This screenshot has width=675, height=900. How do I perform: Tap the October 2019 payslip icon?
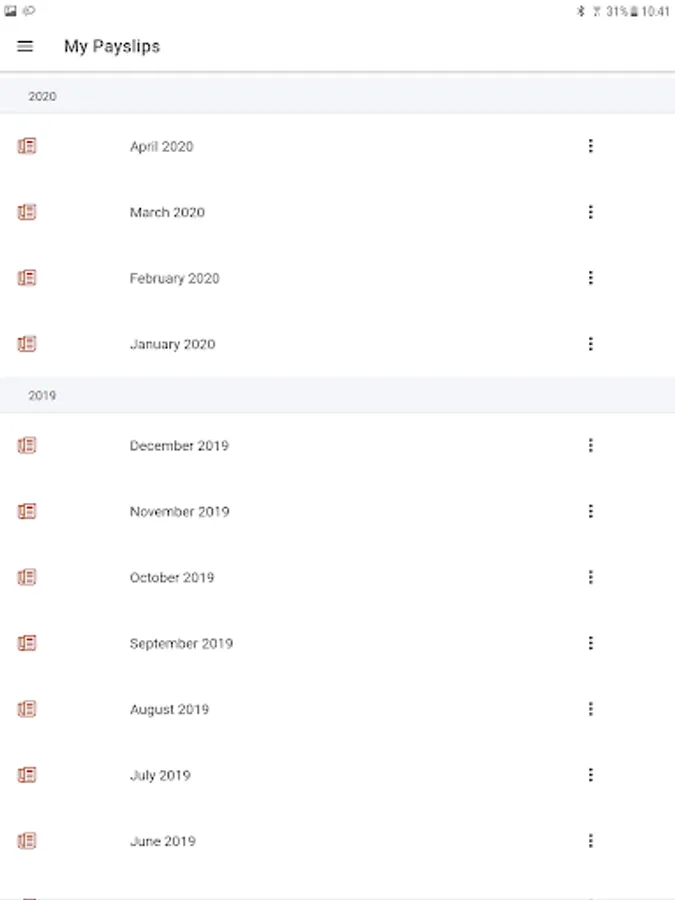pyautogui.click(x=27, y=577)
